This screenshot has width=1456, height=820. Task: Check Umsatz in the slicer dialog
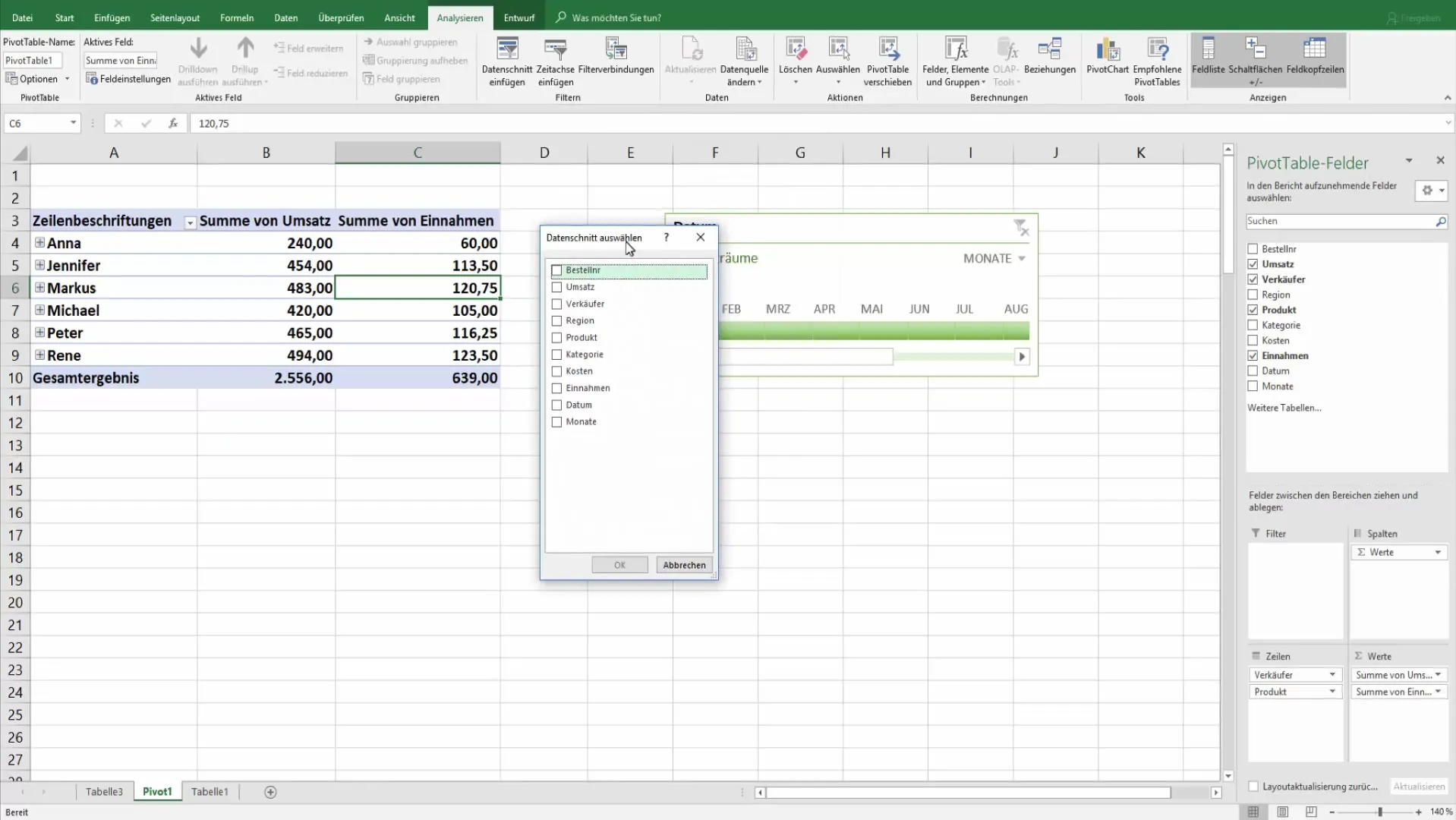click(556, 287)
